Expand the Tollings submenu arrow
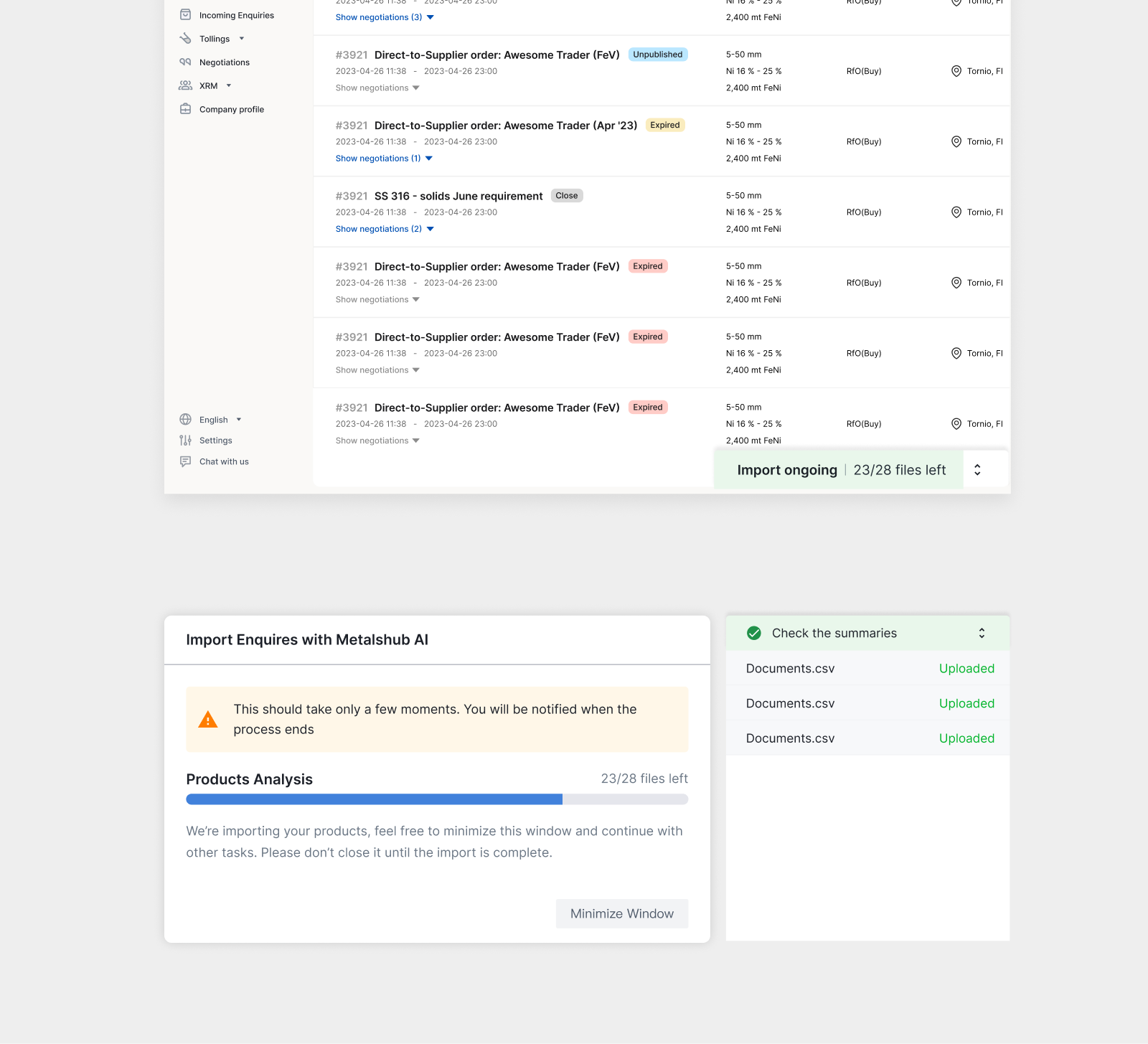1148x1044 pixels. coord(242,39)
